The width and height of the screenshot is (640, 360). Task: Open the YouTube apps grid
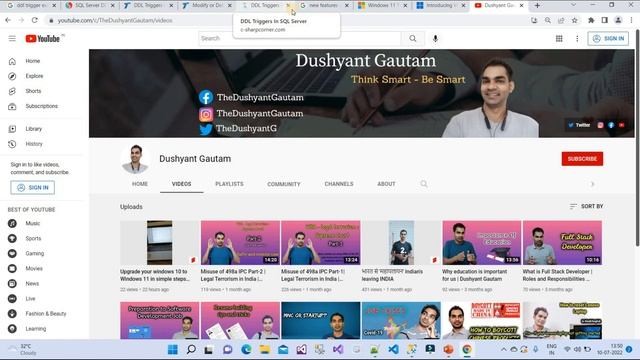pyautogui.click(x=559, y=38)
